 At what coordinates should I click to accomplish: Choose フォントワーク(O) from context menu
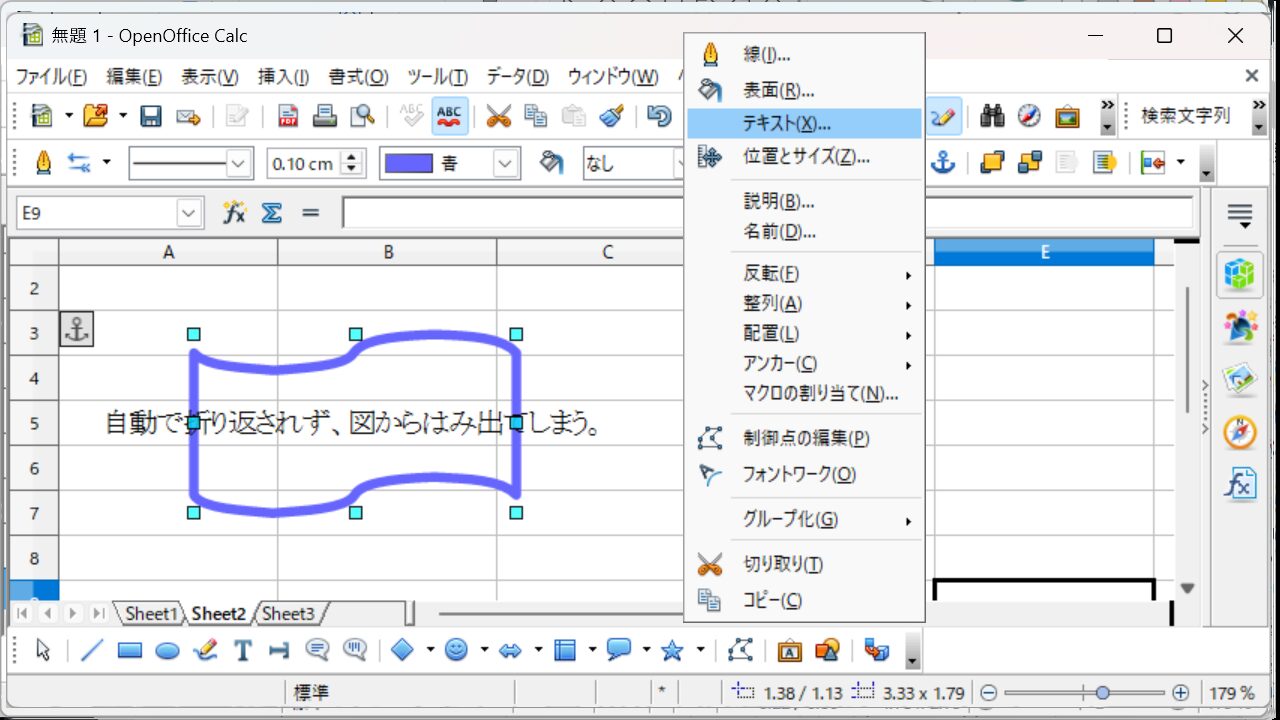pyautogui.click(x=804, y=474)
